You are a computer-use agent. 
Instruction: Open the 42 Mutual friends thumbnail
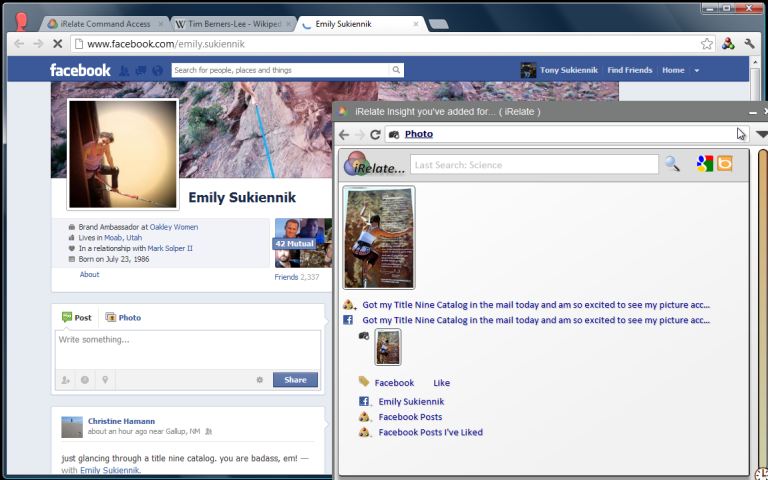click(303, 243)
